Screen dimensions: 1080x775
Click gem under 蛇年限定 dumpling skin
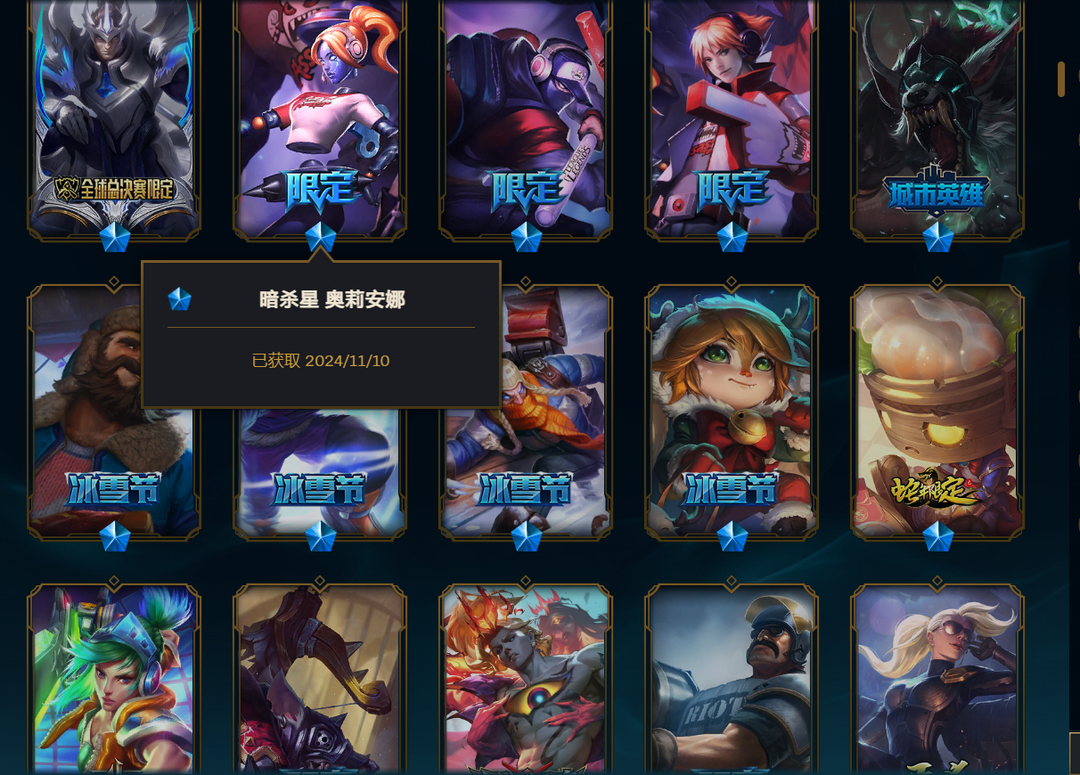pos(937,537)
